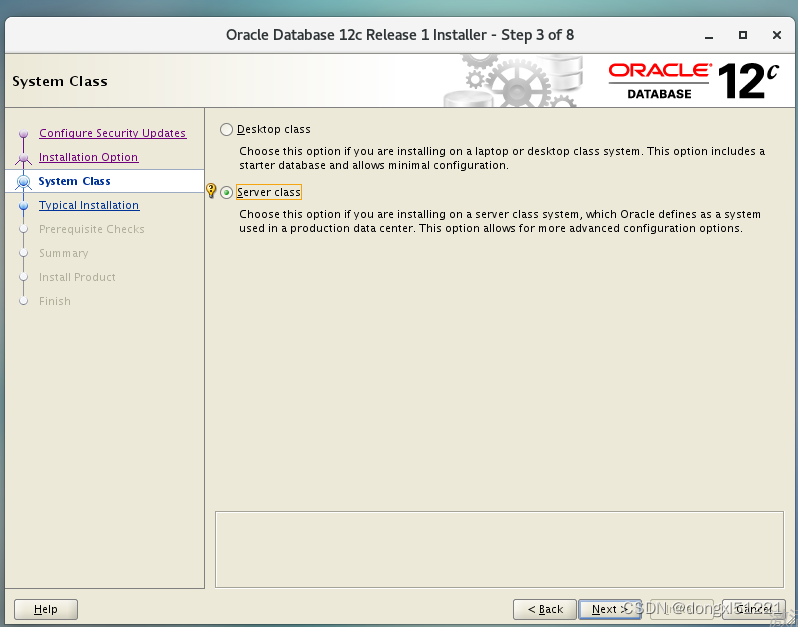Screen dimensions: 798x627
Task: Click the installer window title bar text
Action: tap(400, 35)
